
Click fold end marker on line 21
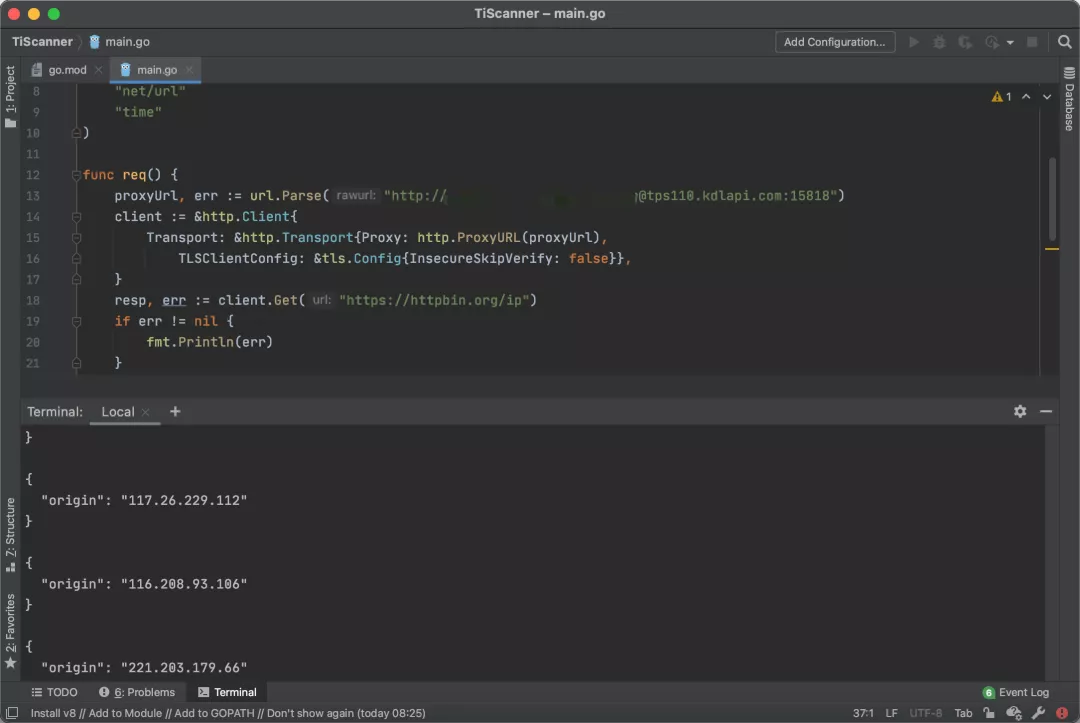76,364
